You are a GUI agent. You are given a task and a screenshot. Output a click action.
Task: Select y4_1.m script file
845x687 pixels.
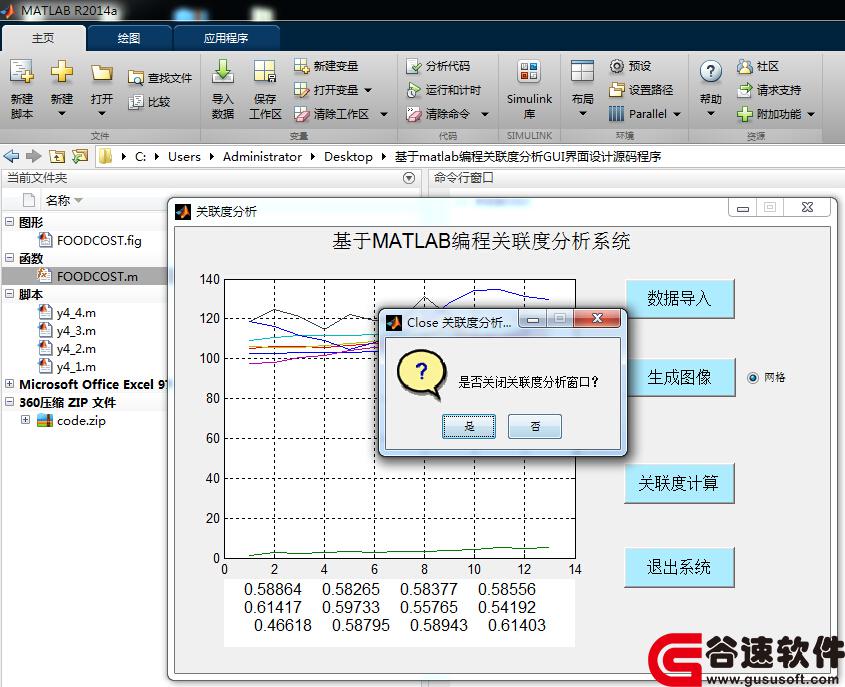(67, 367)
